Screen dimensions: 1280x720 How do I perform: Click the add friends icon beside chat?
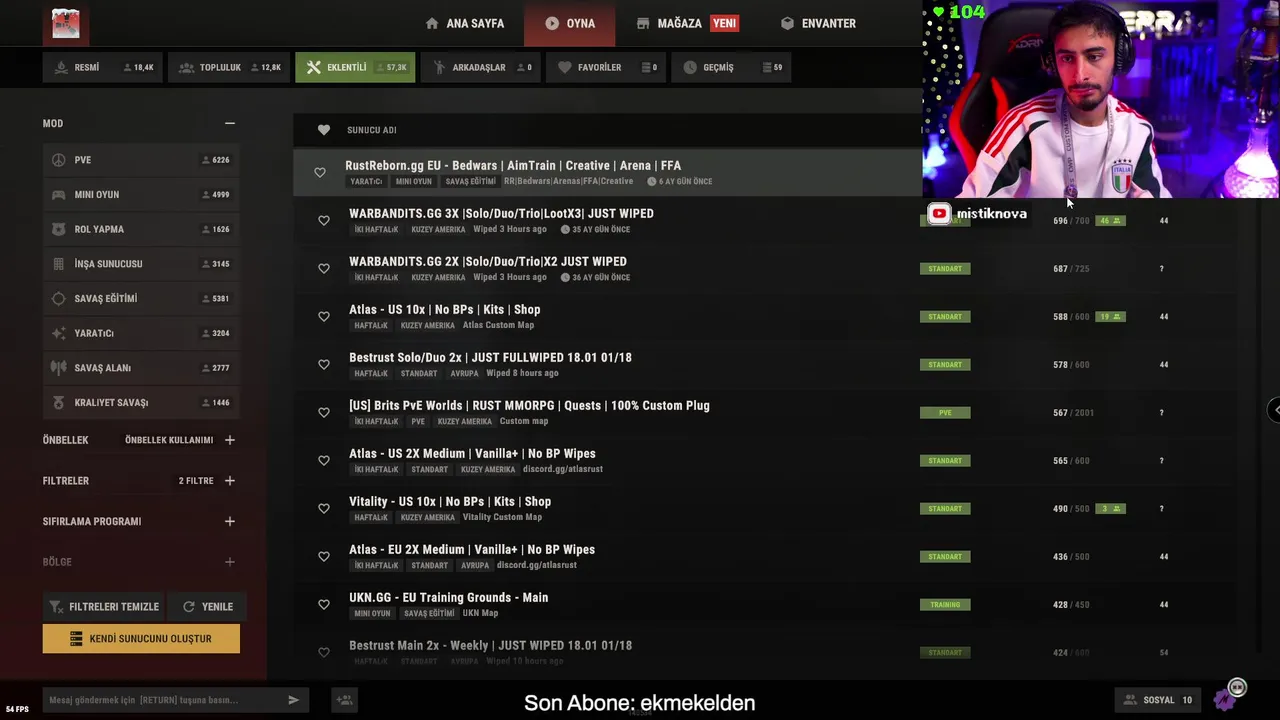coord(344,700)
